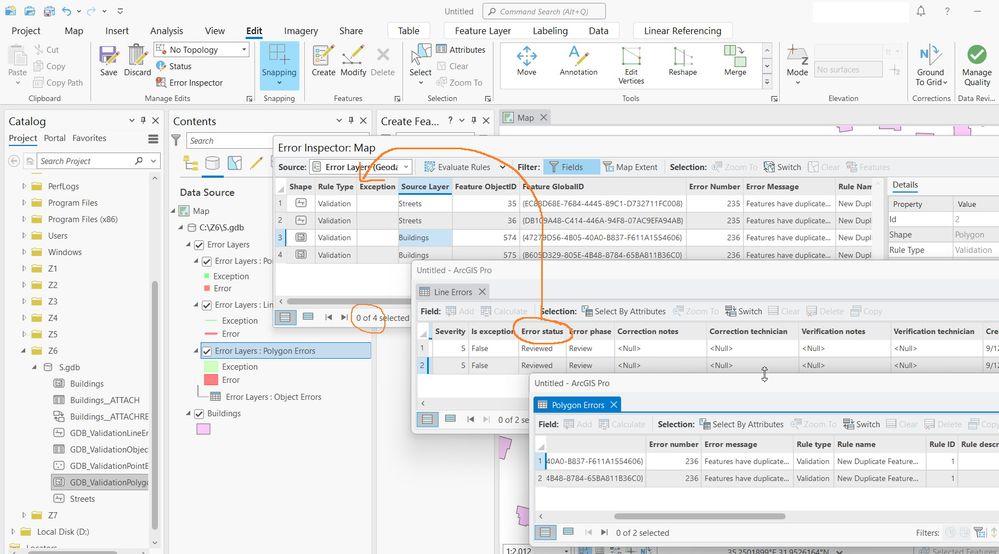Open Catalog pane hamburger menu
The image size is (999, 554).
coord(153,139)
